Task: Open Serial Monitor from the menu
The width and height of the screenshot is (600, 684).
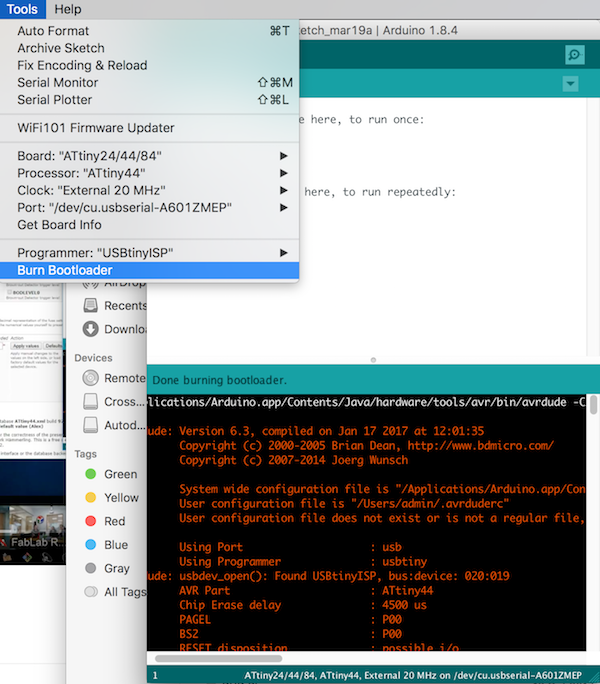Action: click(149, 82)
